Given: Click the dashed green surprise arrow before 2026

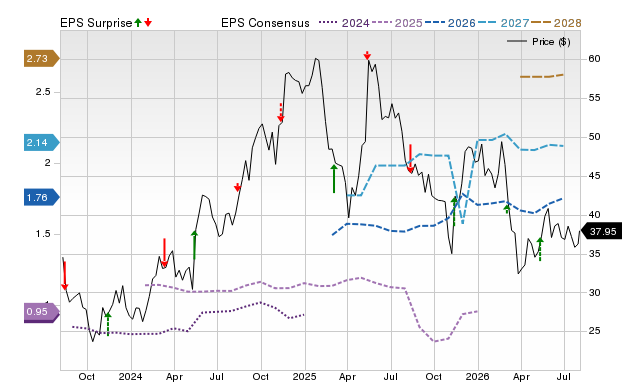Looking at the screenshot, I should pyautogui.click(x=454, y=211).
